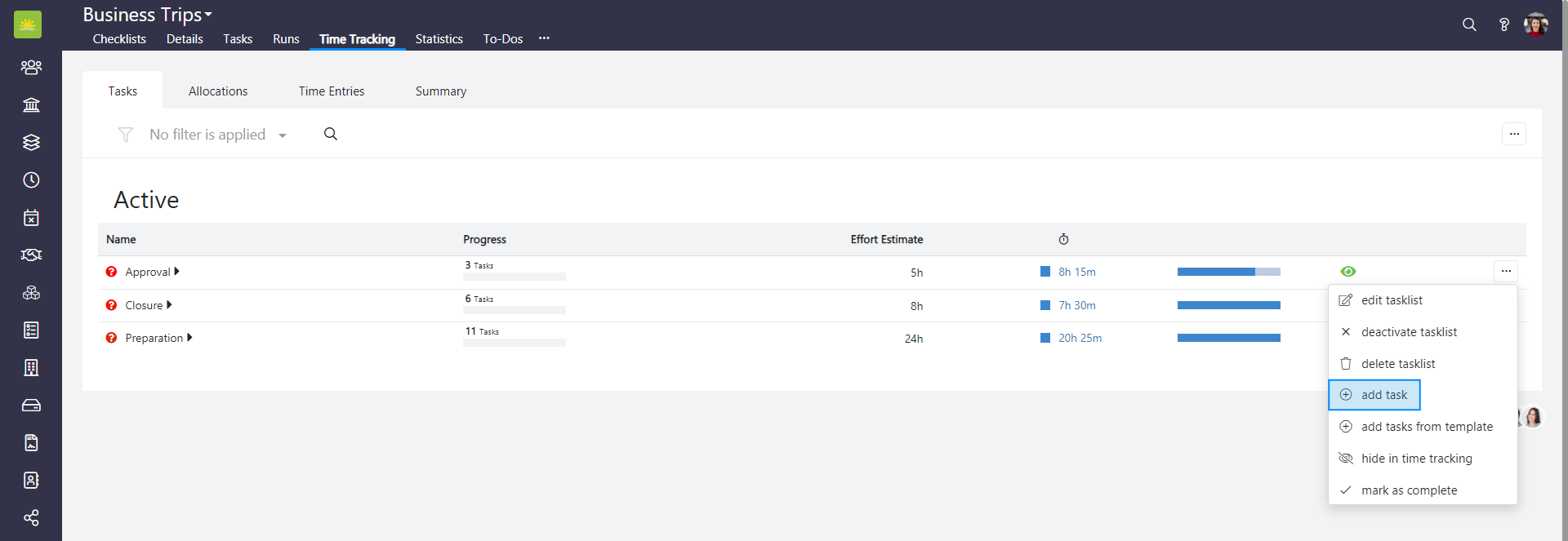Expand the Preparation tasklist
This screenshot has width=1568, height=541.
pos(189,338)
